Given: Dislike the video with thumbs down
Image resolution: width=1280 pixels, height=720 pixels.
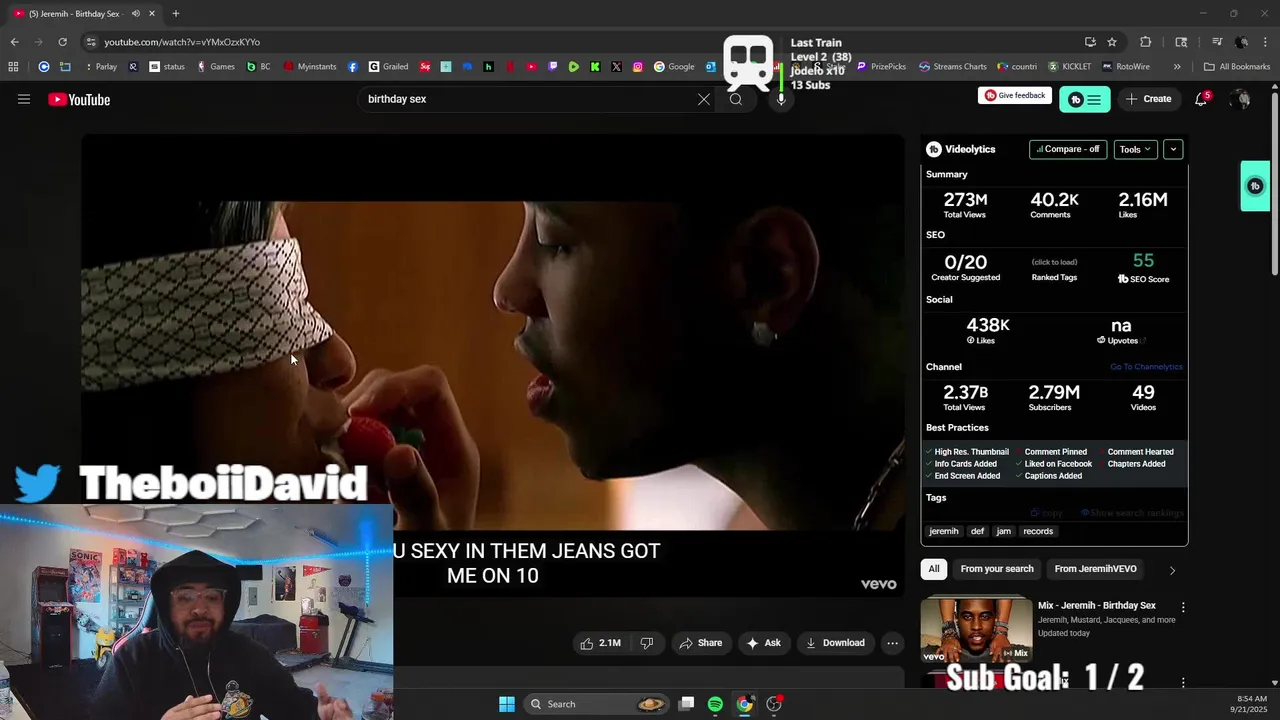Looking at the screenshot, I should [647, 643].
